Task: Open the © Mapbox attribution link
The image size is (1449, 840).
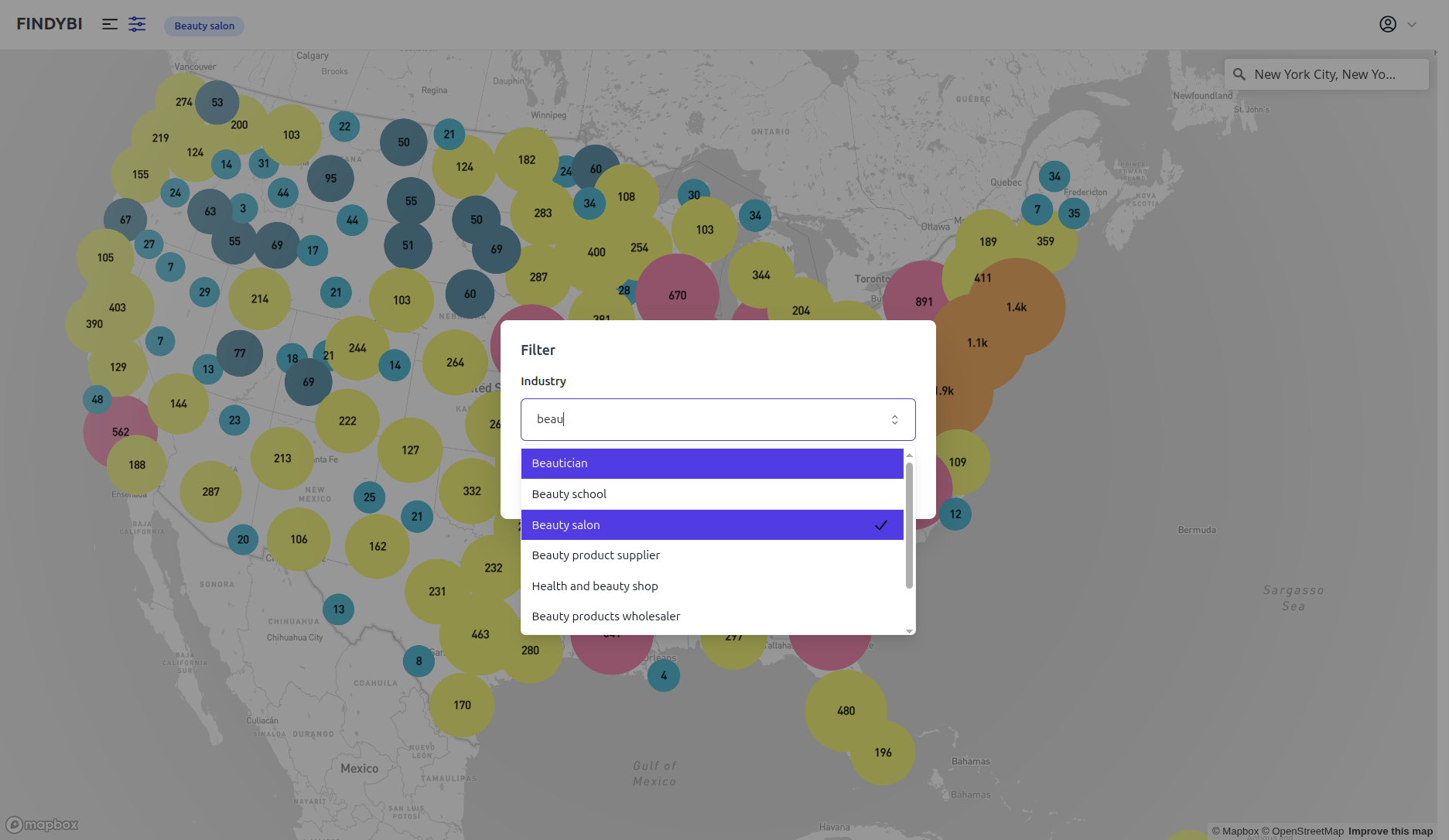Action: click(1235, 831)
